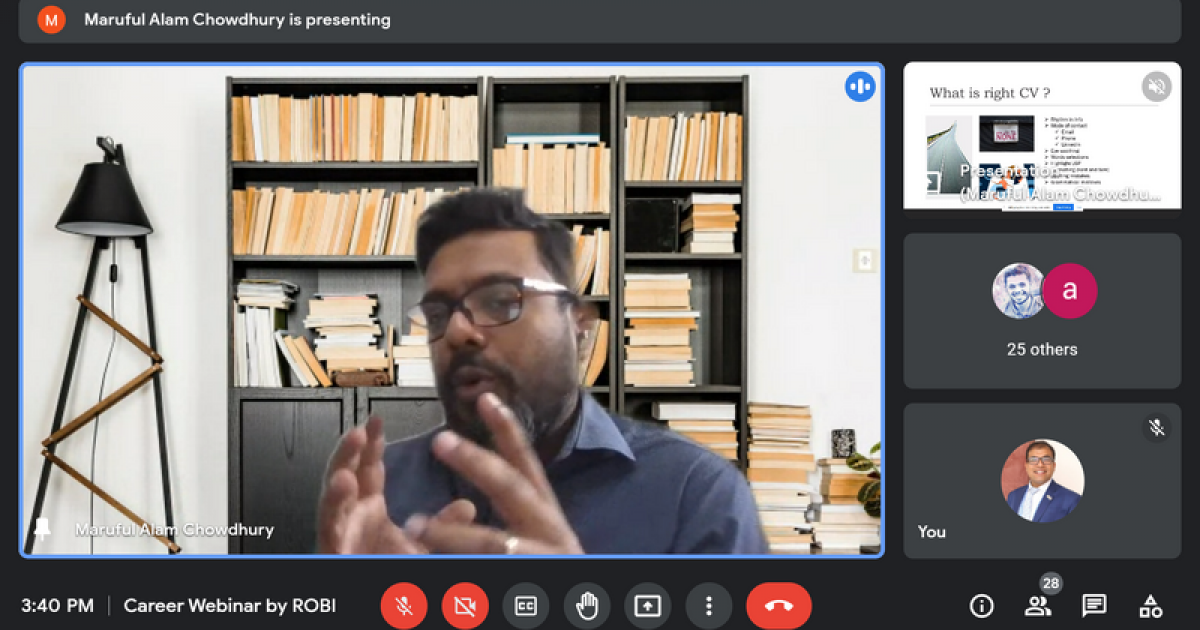The image size is (1200, 630).
Task: Raise hand in the meeting
Action: click(x=587, y=606)
